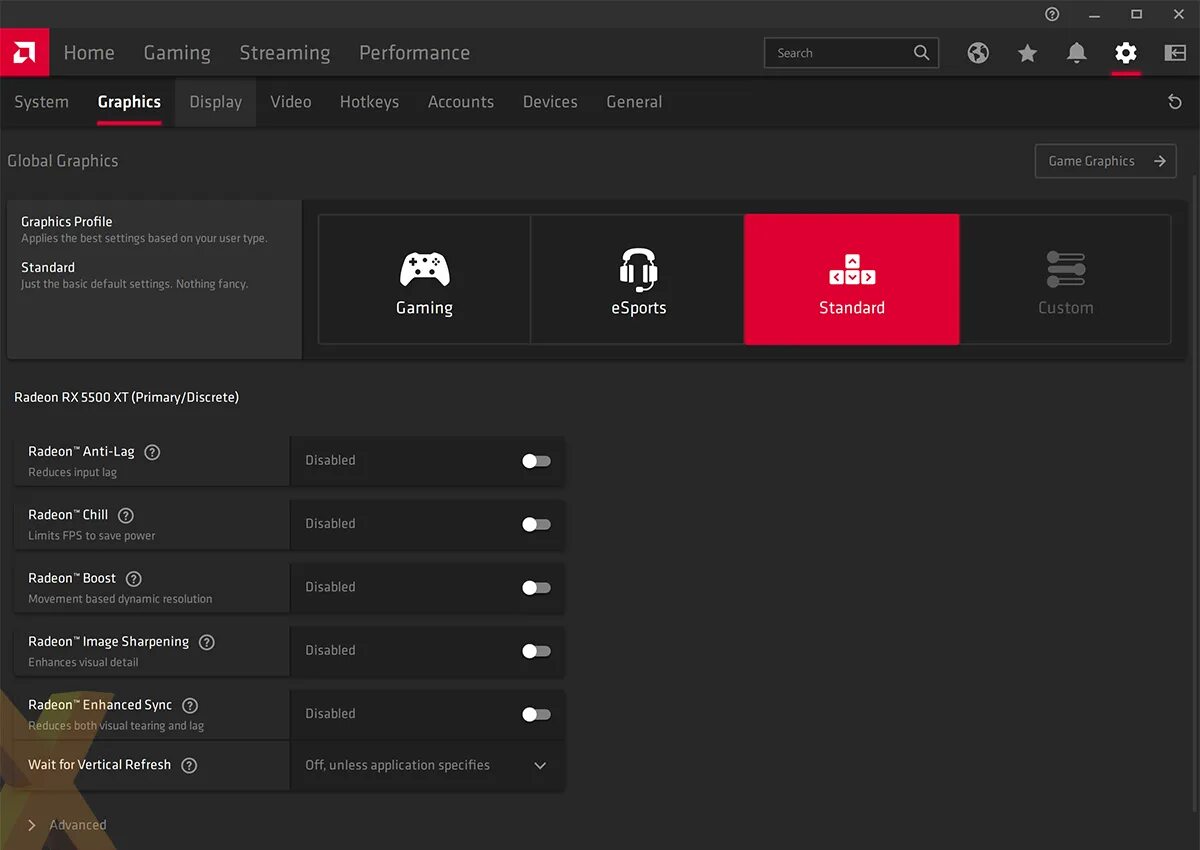Switch to the Accounts tab
The height and width of the screenshot is (850, 1200).
461,102
